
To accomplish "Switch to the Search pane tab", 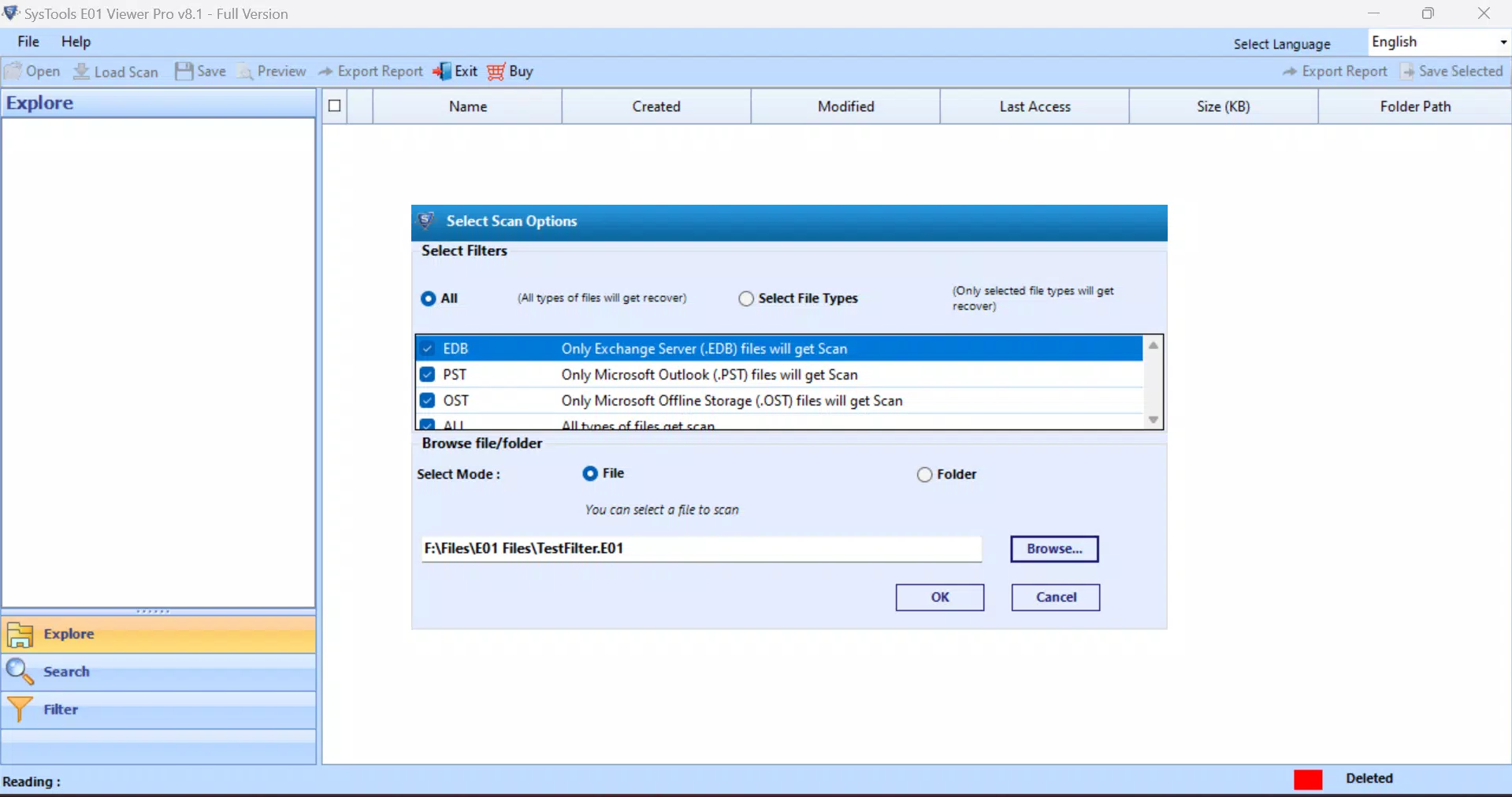I will point(158,672).
